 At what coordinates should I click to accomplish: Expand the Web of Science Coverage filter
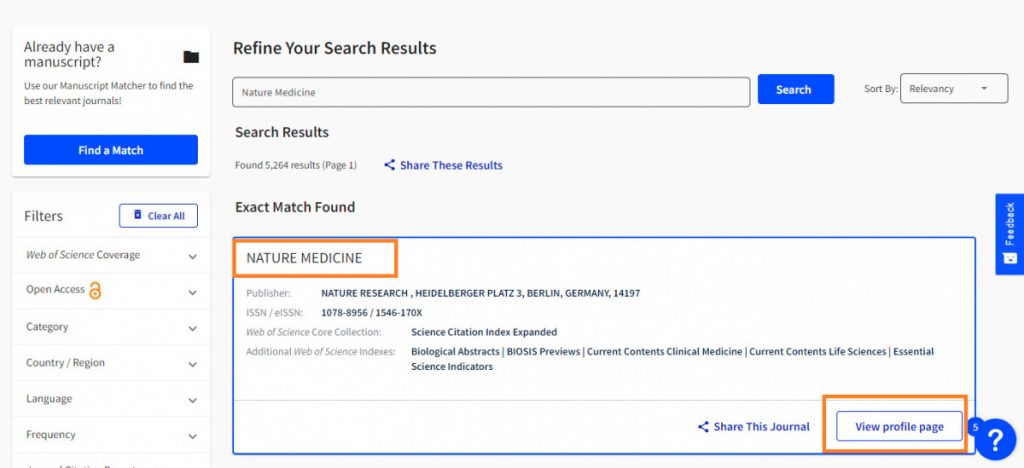[192, 256]
